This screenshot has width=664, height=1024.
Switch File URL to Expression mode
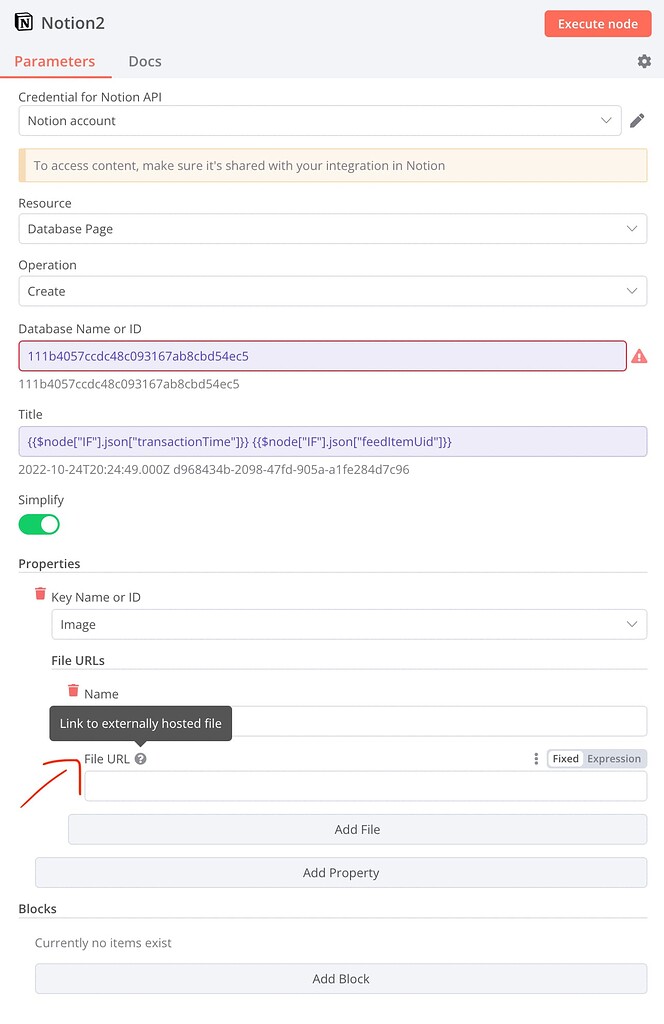tap(614, 758)
